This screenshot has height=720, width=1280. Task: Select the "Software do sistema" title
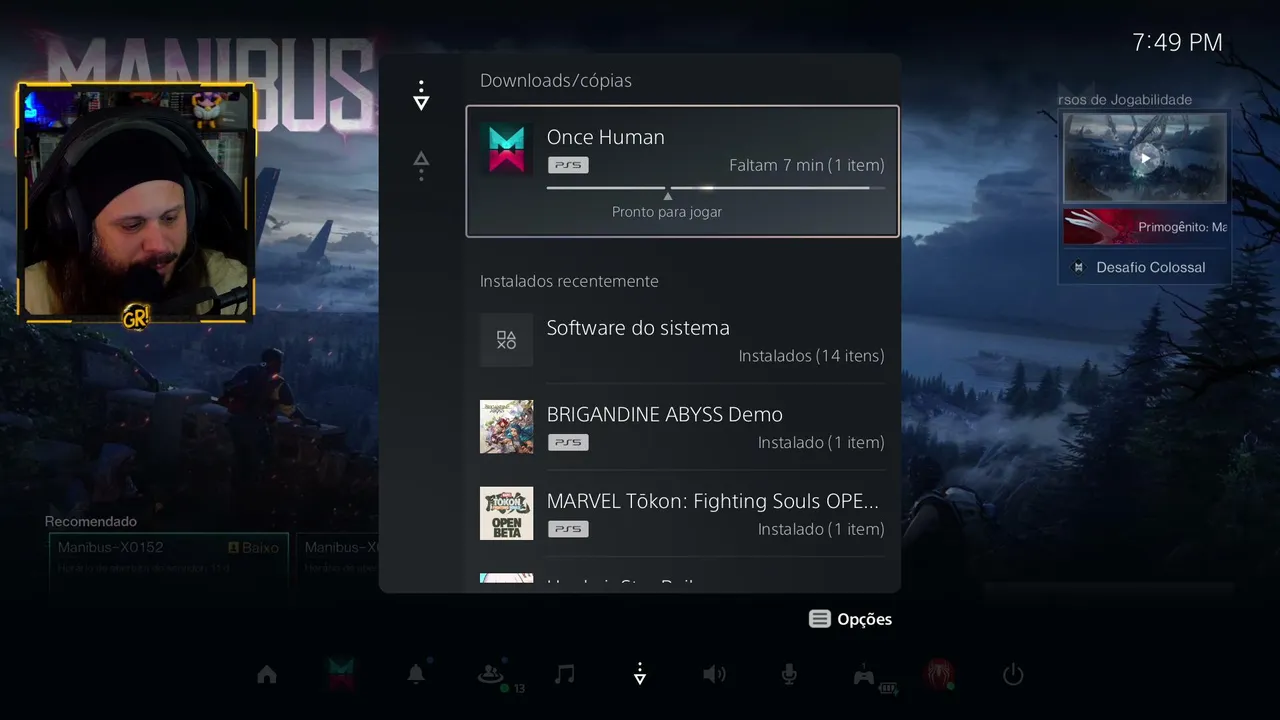[638, 328]
